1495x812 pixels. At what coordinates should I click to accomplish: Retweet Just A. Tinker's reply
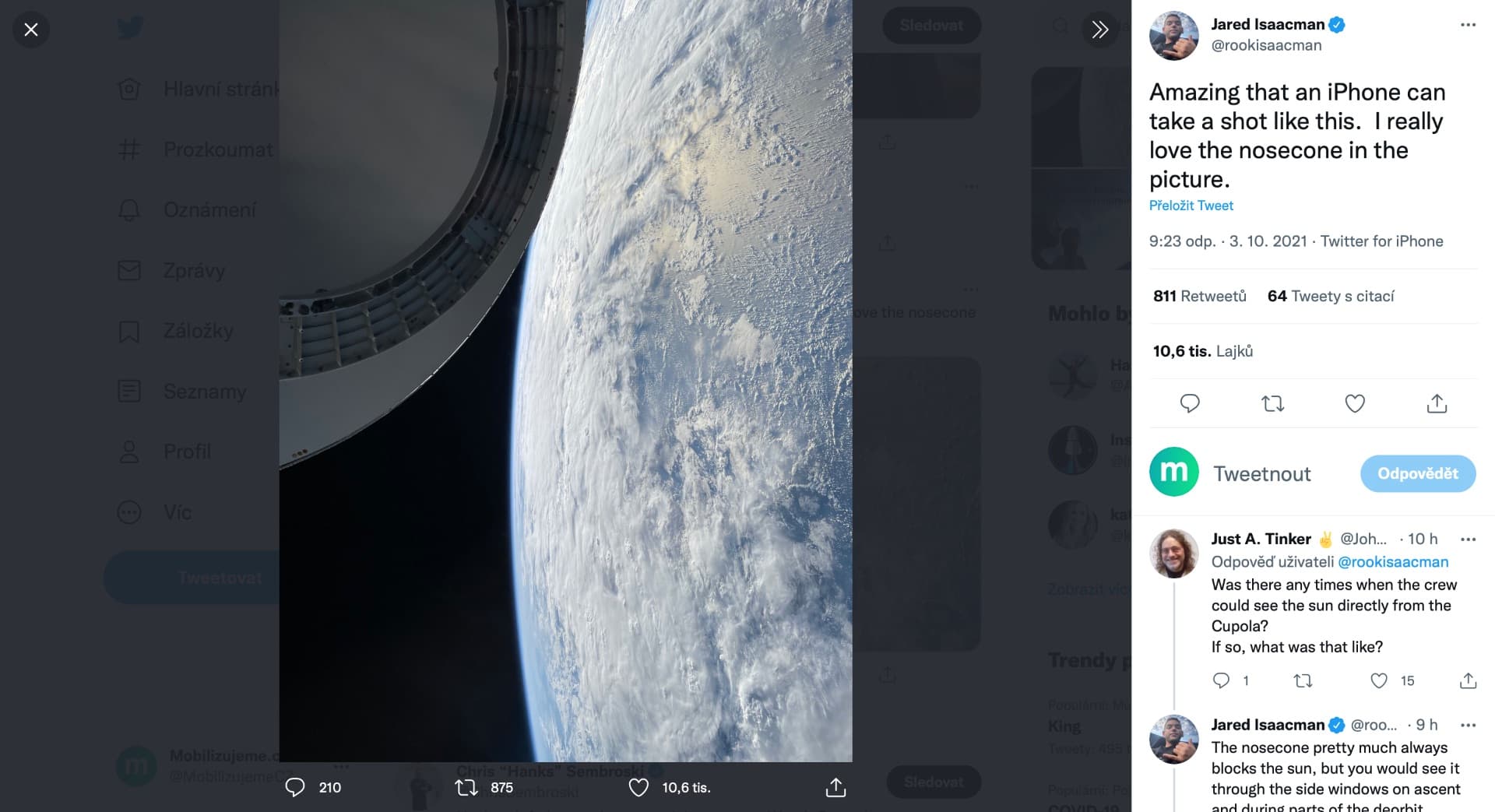[1302, 680]
